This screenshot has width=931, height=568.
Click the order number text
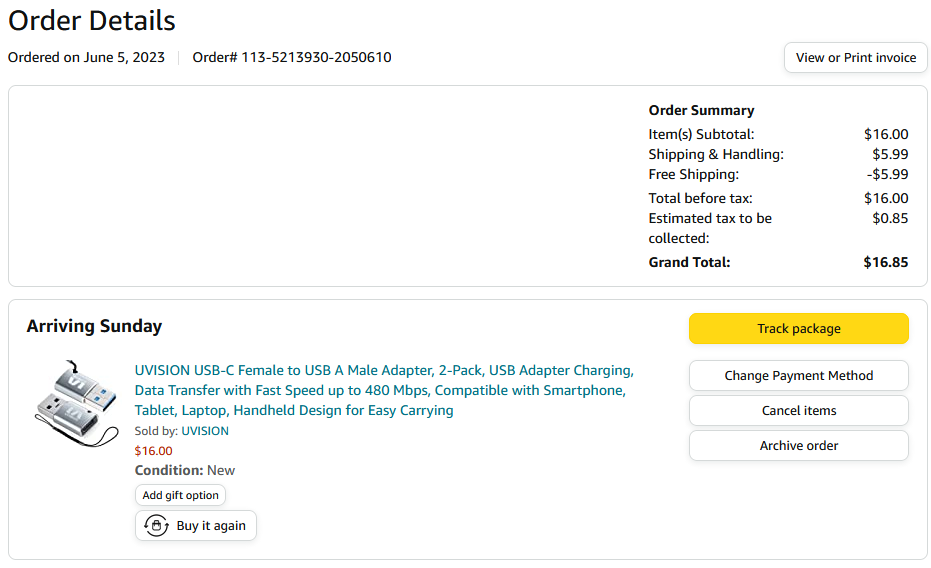tap(292, 58)
